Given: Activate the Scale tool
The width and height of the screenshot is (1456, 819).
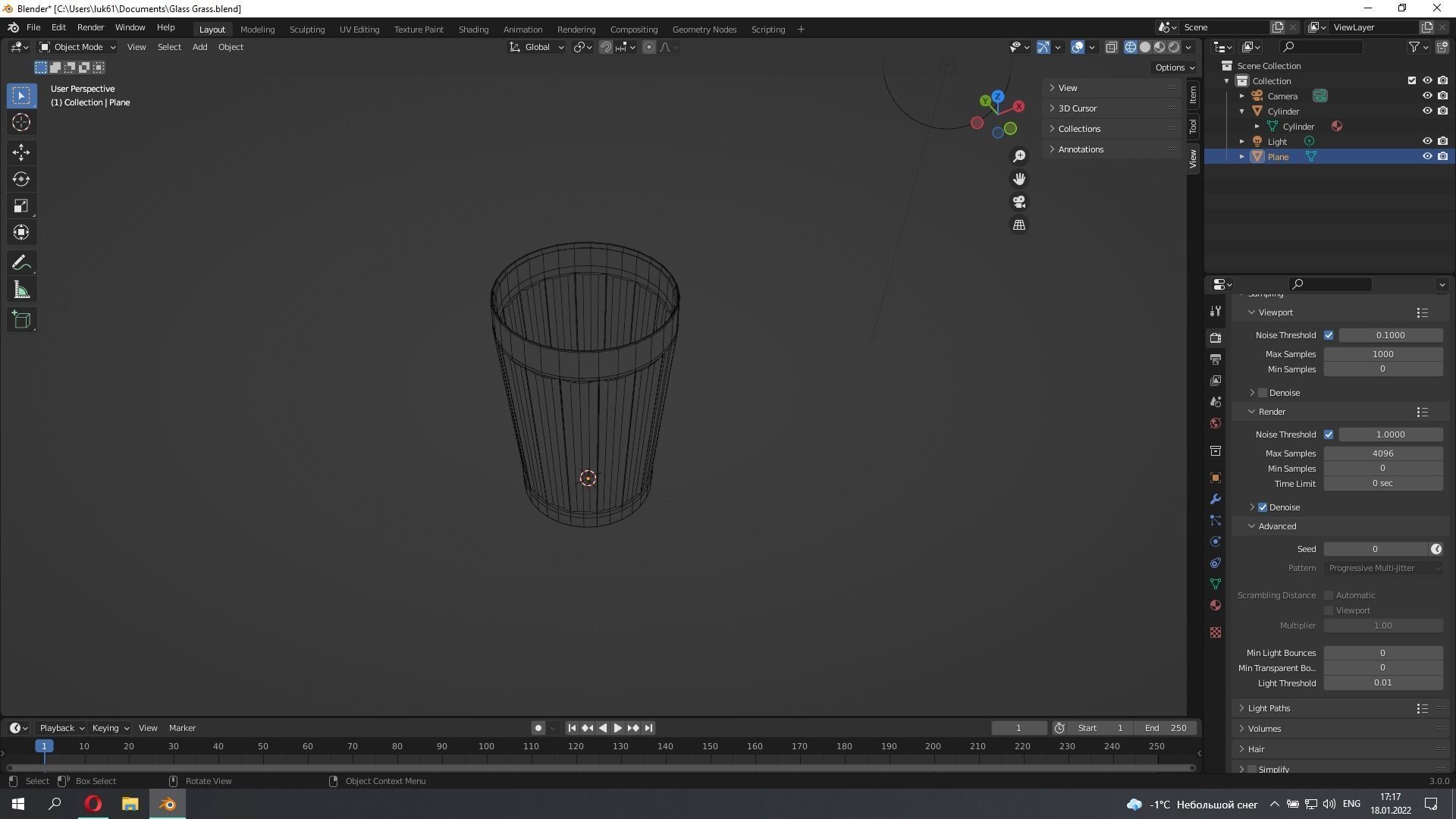Looking at the screenshot, I should click(21, 206).
